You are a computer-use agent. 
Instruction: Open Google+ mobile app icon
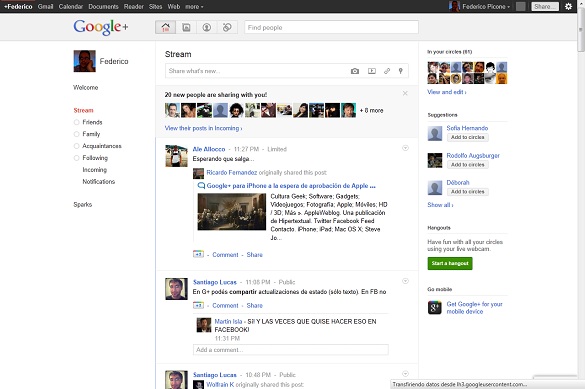click(435, 308)
